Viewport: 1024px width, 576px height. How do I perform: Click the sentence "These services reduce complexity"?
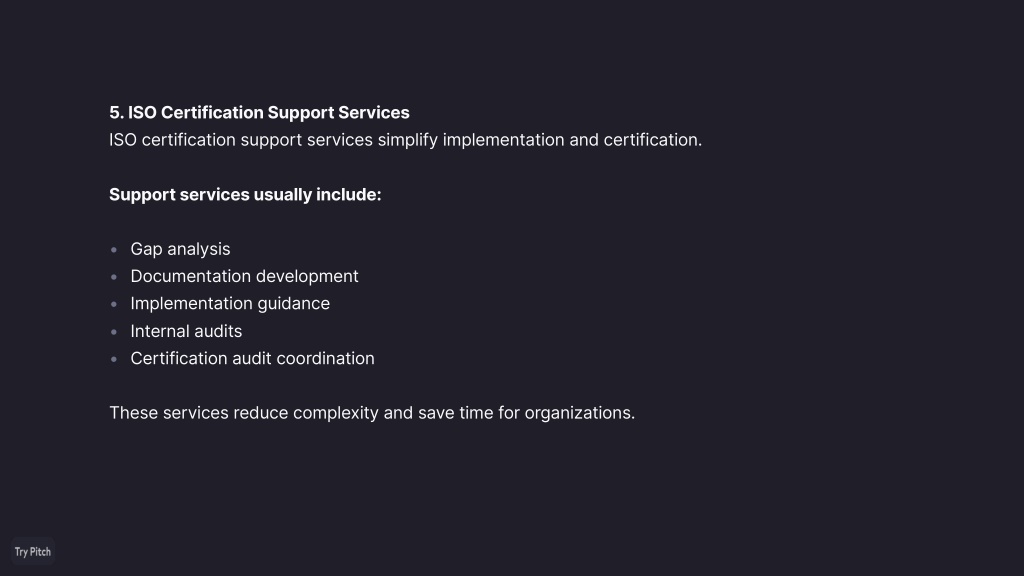371,413
